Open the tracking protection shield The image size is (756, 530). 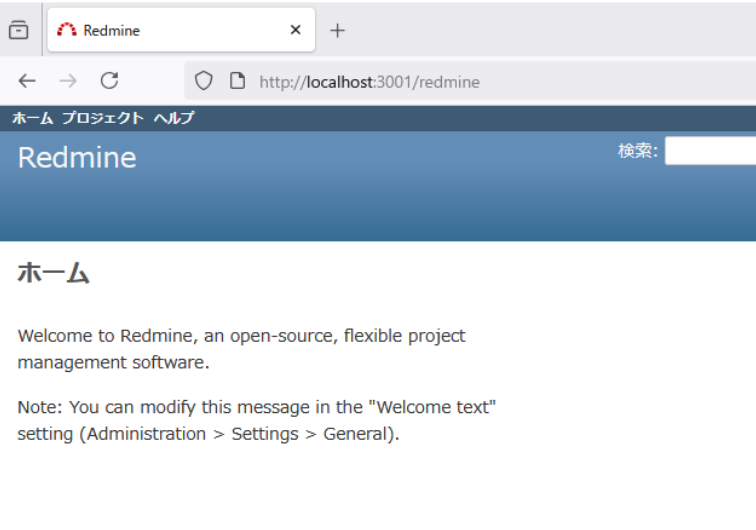point(203,81)
